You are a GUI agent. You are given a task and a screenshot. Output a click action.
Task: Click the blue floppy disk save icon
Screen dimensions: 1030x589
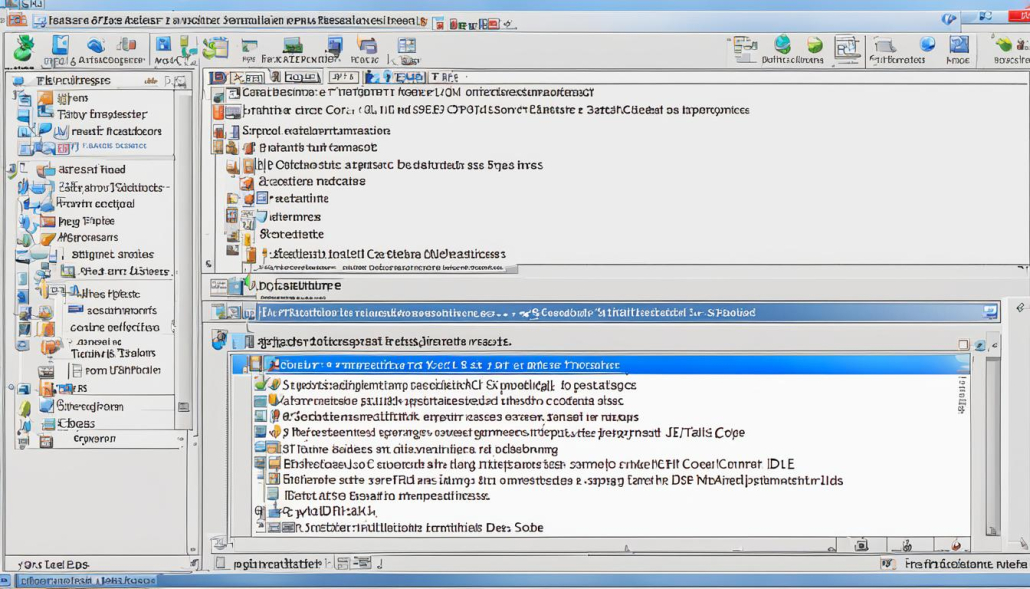coord(163,45)
